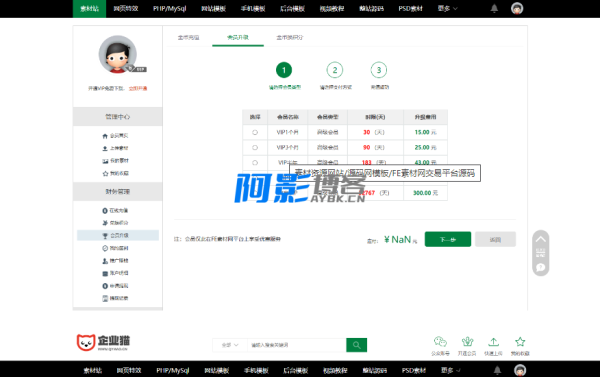The width and height of the screenshot is (600, 377).
Task: Expand the More dropdown in top navigation
Action: coord(447,8)
